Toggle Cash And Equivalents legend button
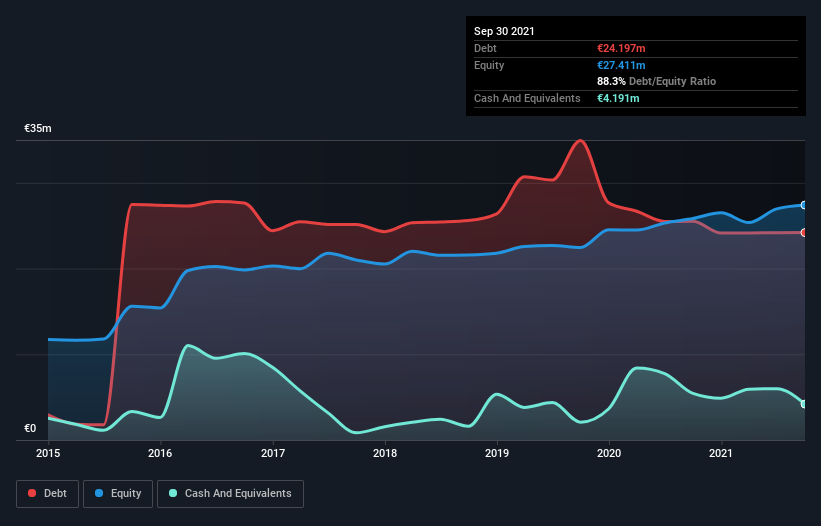Screen dimensions: 821x526 [x=230, y=494]
